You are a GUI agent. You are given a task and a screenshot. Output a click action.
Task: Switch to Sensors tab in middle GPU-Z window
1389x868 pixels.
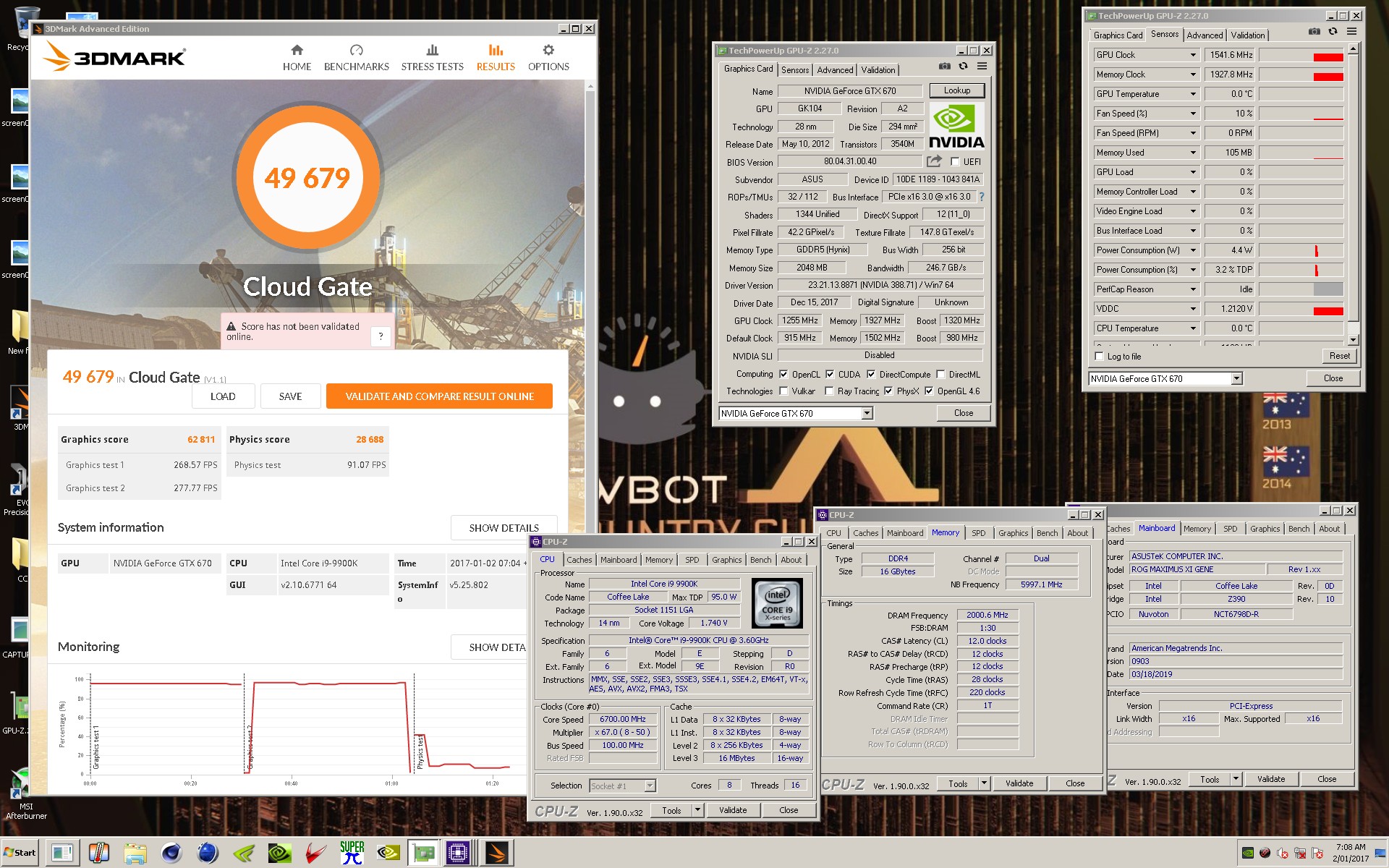pyautogui.click(x=794, y=70)
